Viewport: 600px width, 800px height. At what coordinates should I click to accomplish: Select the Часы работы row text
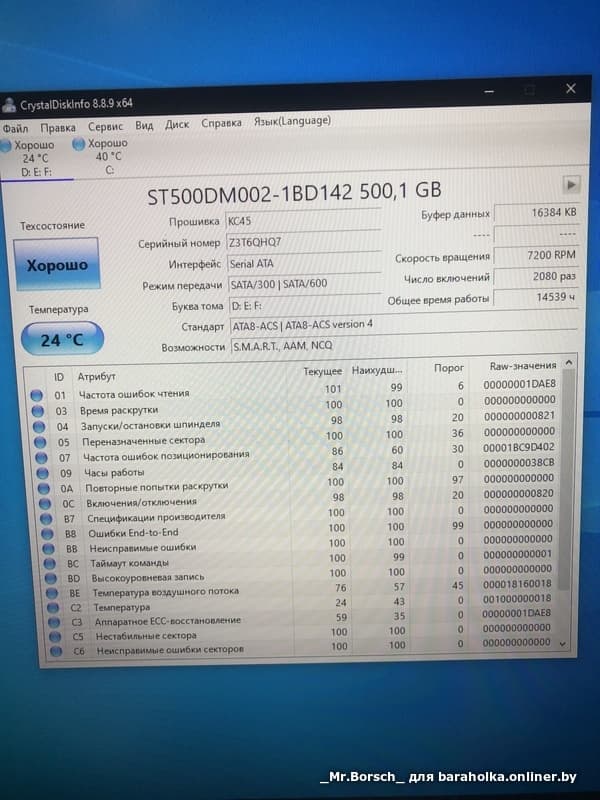(x=114, y=472)
